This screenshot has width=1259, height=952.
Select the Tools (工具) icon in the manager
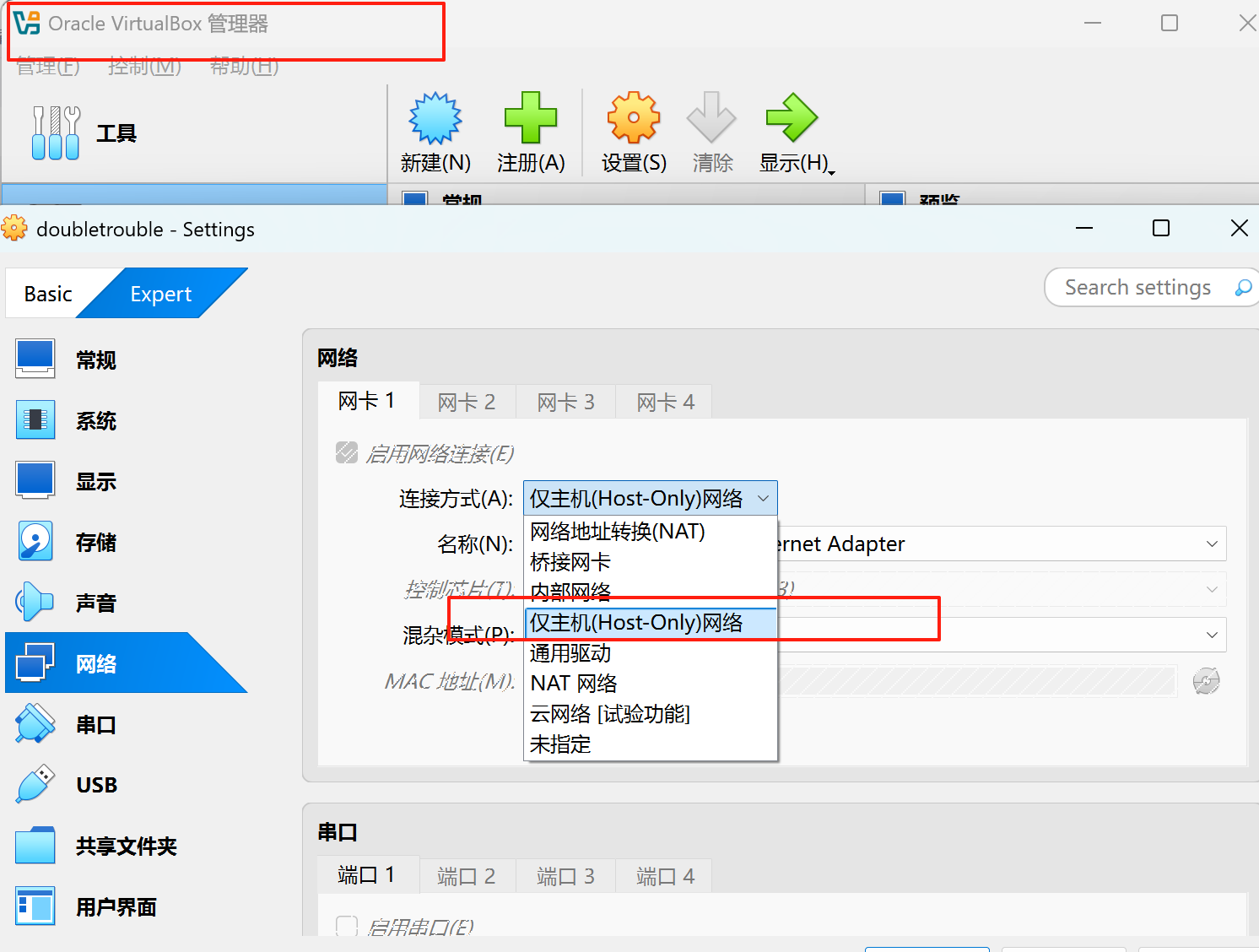56,133
